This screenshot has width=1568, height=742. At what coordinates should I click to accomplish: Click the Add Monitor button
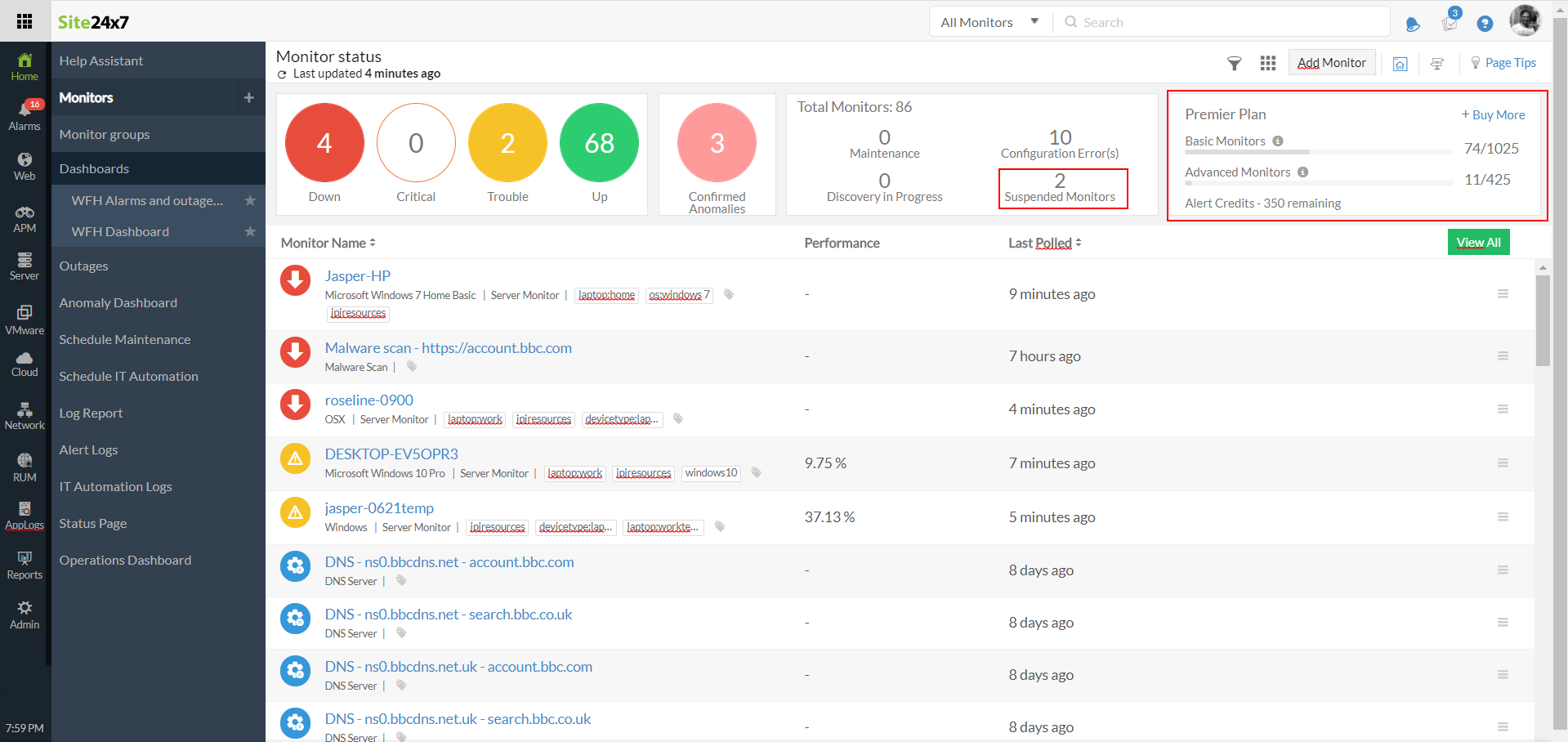1332,63
